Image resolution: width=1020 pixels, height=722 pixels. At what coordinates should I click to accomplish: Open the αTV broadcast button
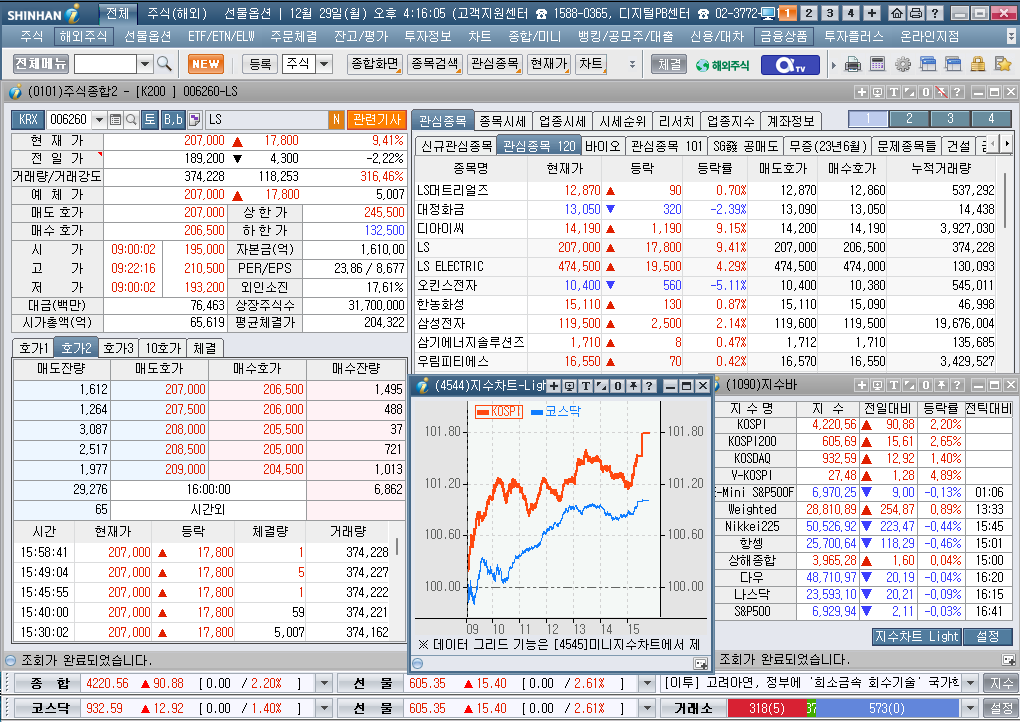click(790, 64)
